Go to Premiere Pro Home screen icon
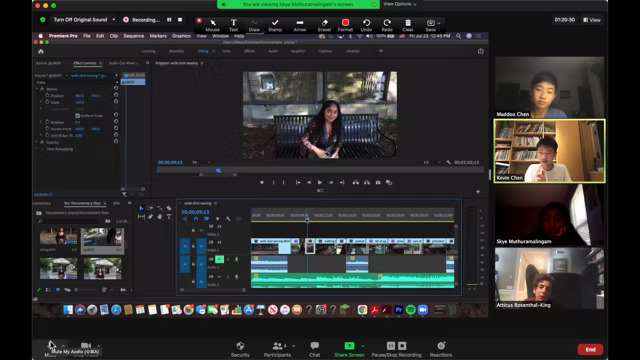 41,51
